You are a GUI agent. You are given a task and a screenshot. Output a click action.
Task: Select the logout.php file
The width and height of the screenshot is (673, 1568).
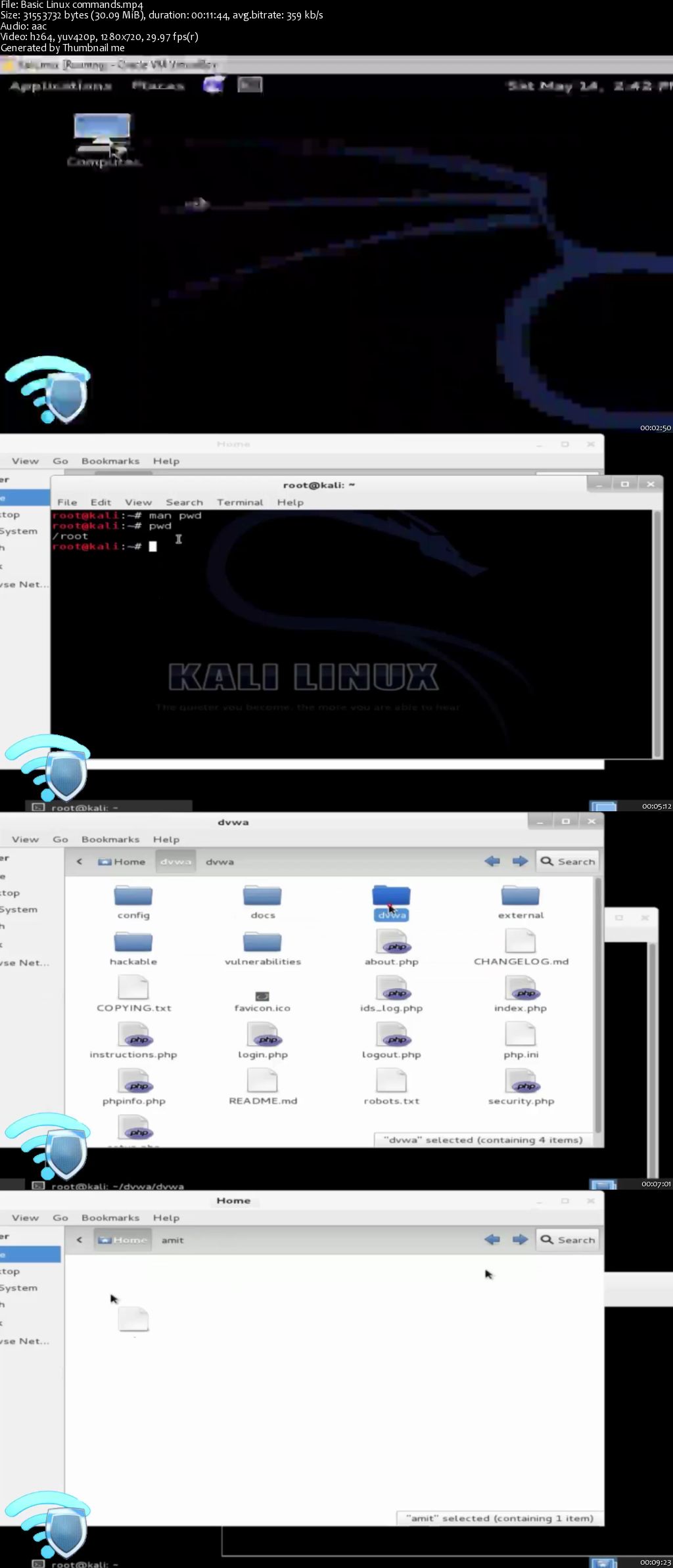coord(392,1041)
